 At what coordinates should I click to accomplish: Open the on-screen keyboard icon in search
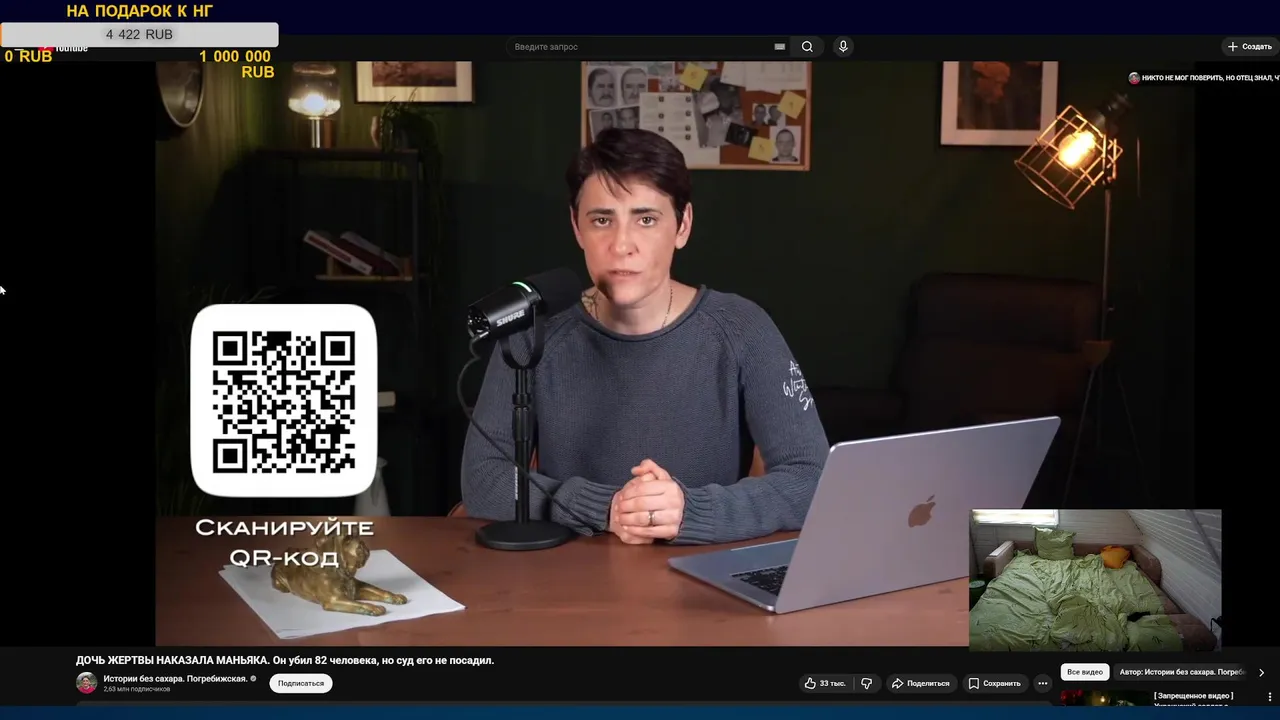779,47
